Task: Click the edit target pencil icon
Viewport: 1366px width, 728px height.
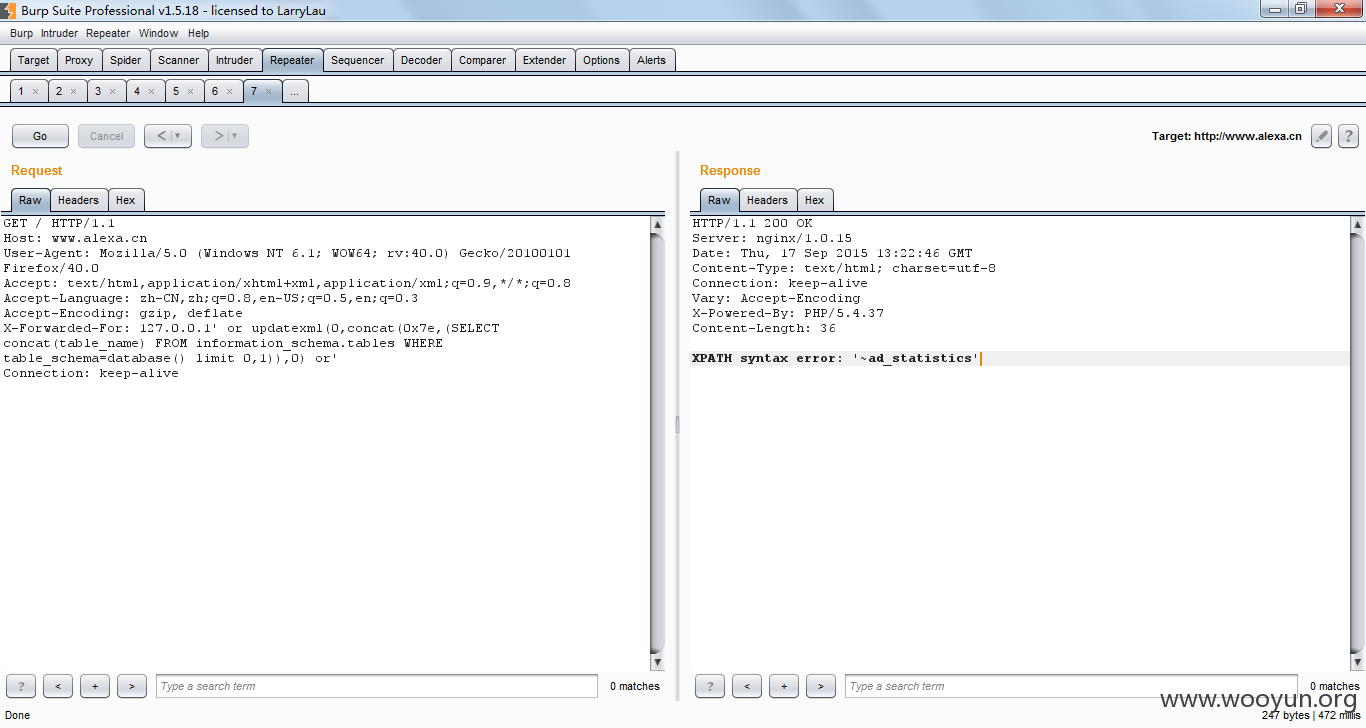Action: point(1321,136)
